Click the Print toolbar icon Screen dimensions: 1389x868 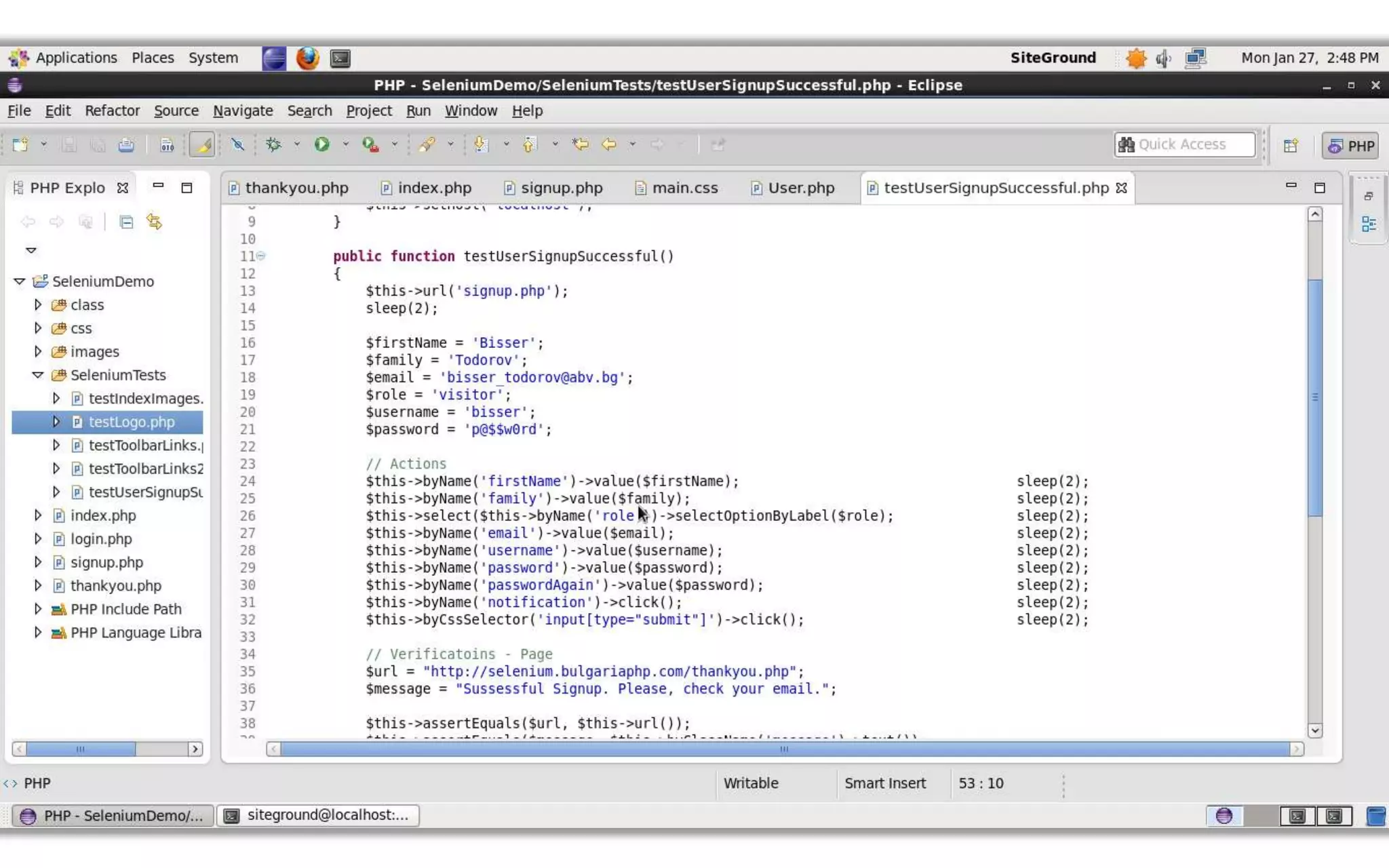pyautogui.click(x=126, y=144)
